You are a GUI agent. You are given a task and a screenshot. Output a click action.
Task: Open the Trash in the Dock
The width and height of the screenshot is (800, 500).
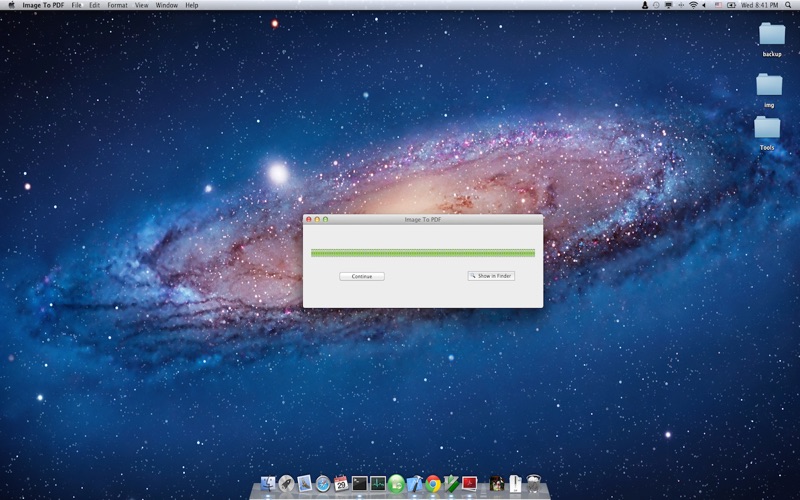[534, 484]
